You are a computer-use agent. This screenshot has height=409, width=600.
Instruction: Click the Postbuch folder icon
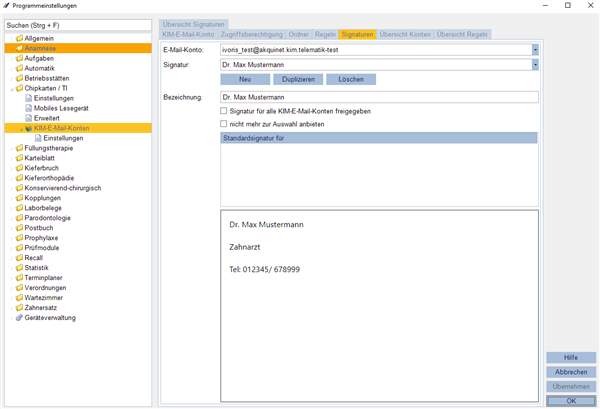coord(19,228)
